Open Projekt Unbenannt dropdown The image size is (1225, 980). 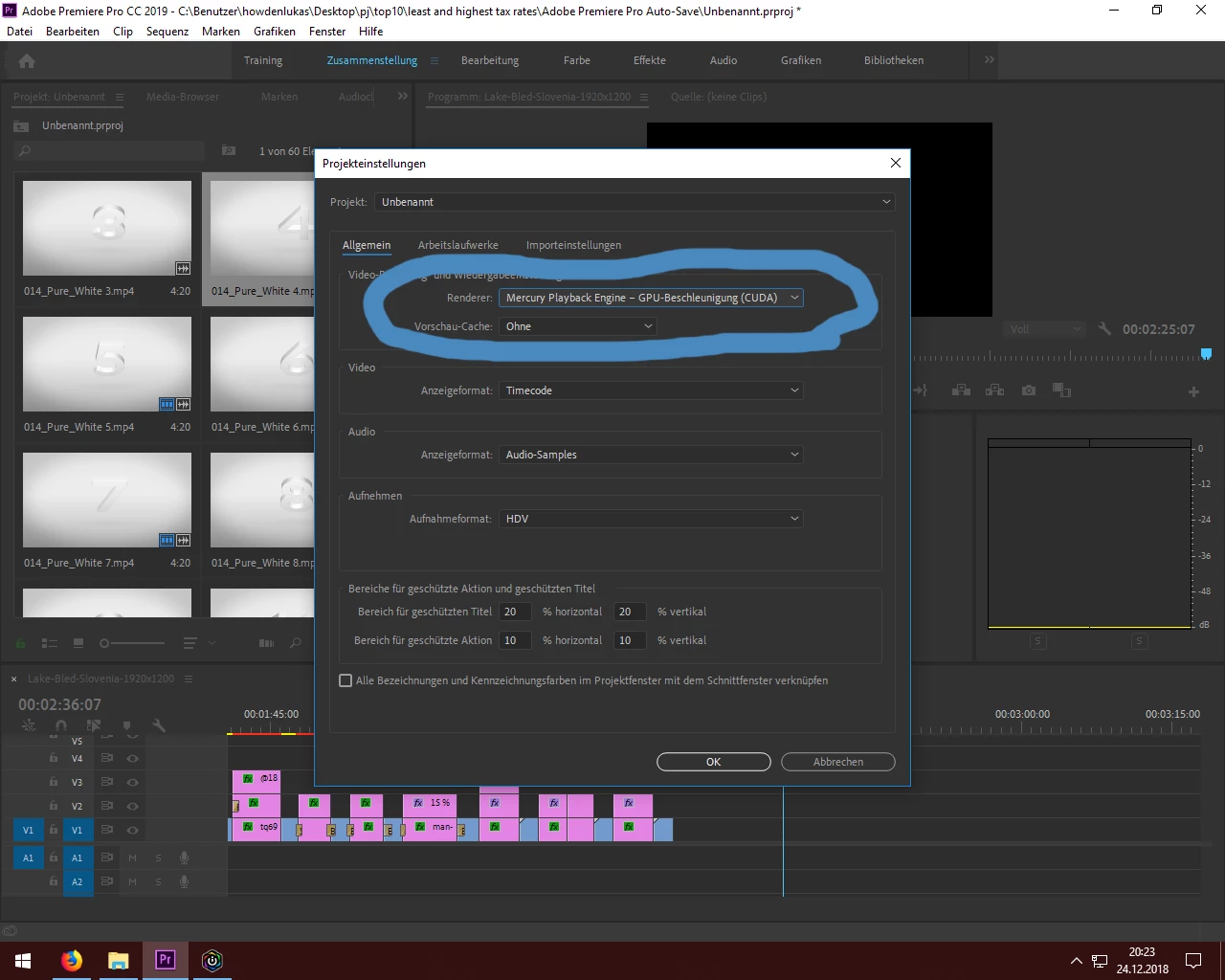[x=635, y=202]
